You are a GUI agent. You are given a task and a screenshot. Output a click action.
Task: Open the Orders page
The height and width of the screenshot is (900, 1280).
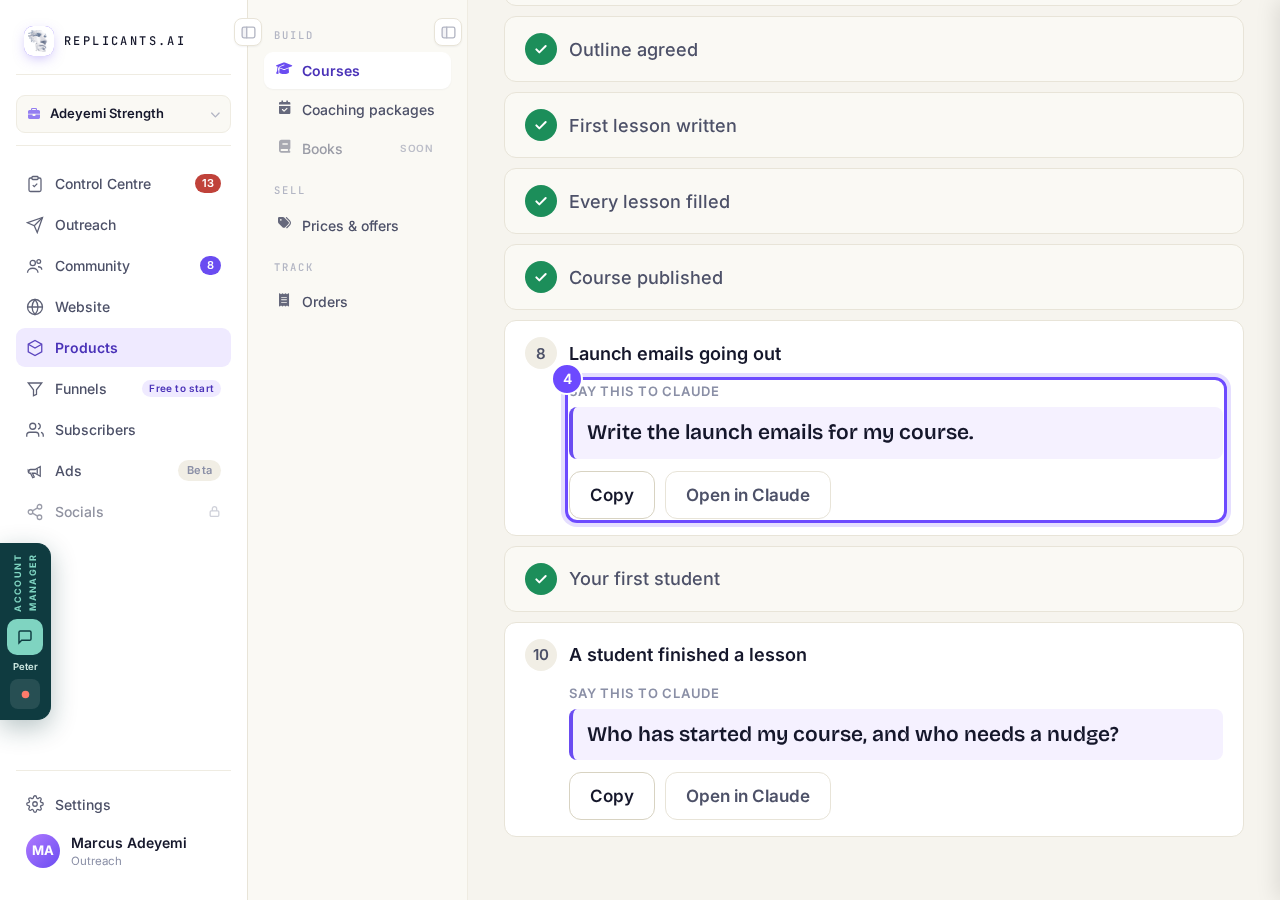point(357,301)
